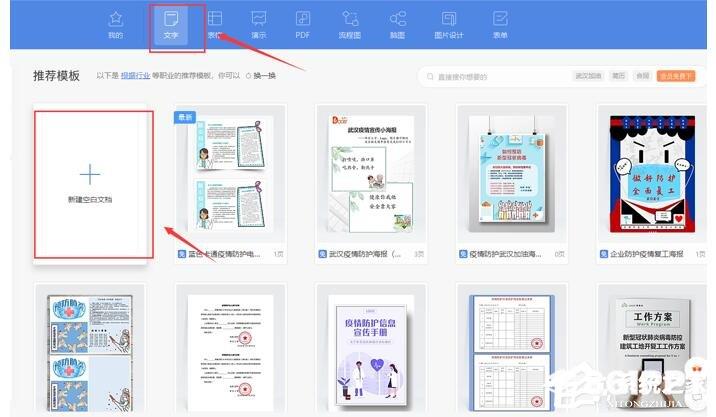Viewport: 716px width, 417px height.
Task: Click the plus icon to create blank document
Action: pyautogui.click(x=90, y=174)
